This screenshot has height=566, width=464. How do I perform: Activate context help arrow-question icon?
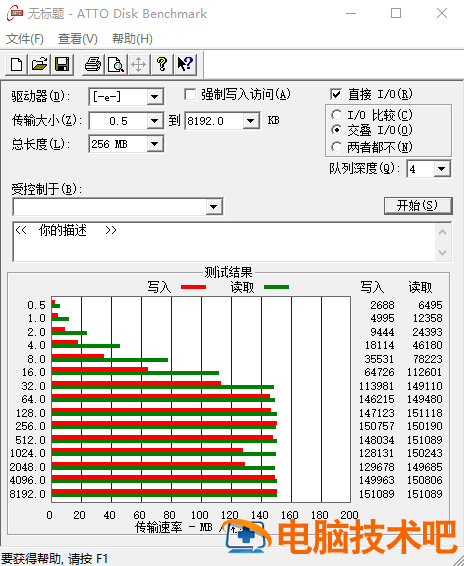coord(185,65)
